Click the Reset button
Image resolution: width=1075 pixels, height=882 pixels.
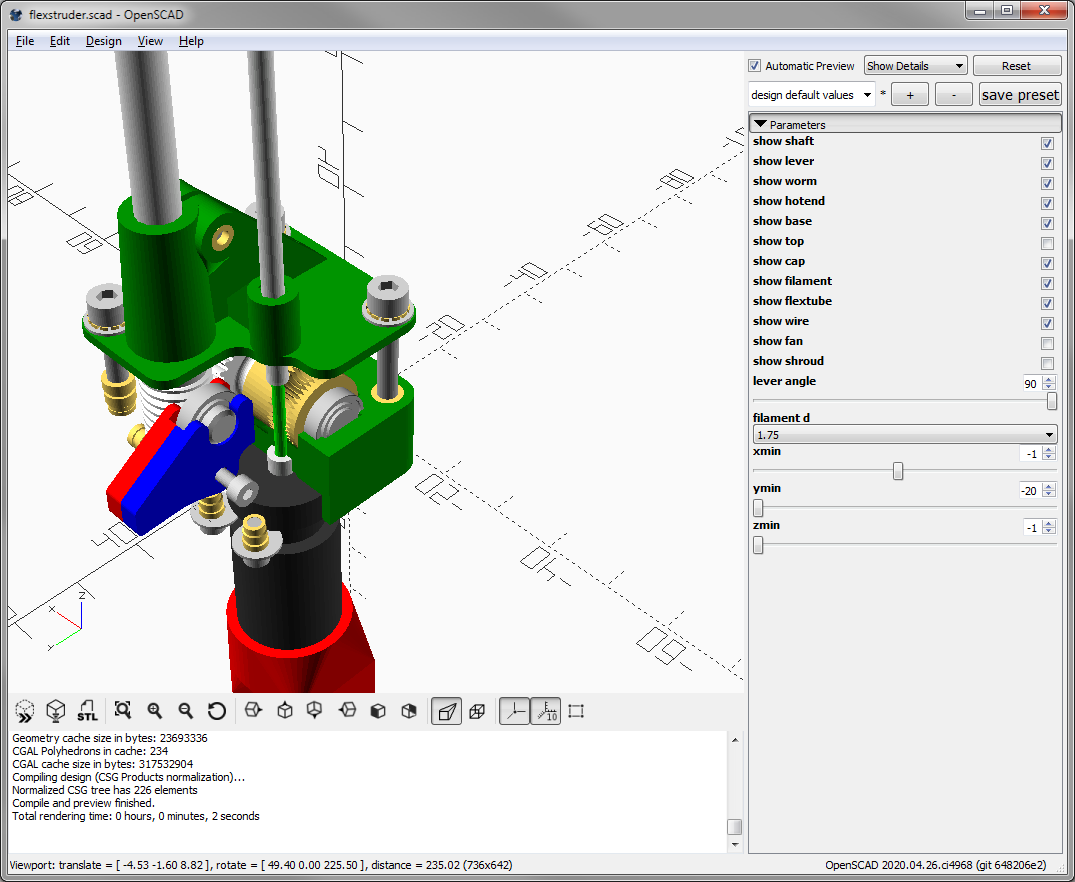pos(1016,66)
